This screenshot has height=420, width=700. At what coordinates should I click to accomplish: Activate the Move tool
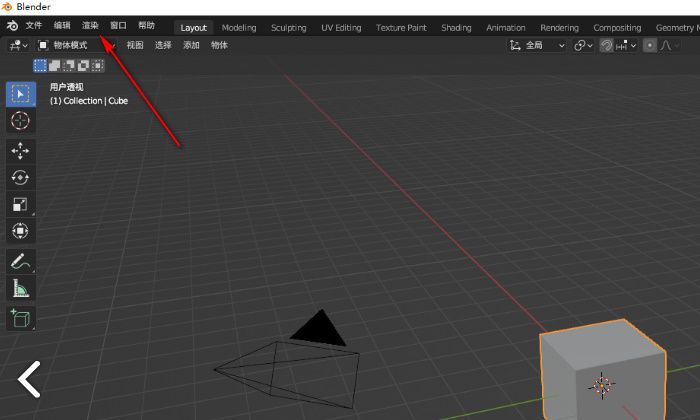pos(20,150)
